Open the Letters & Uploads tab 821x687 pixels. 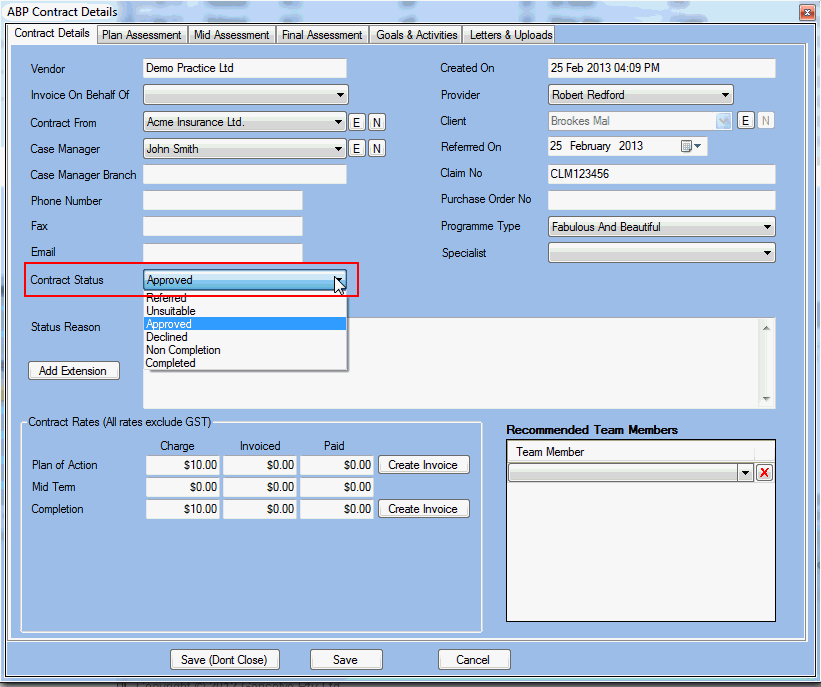click(x=511, y=35)
